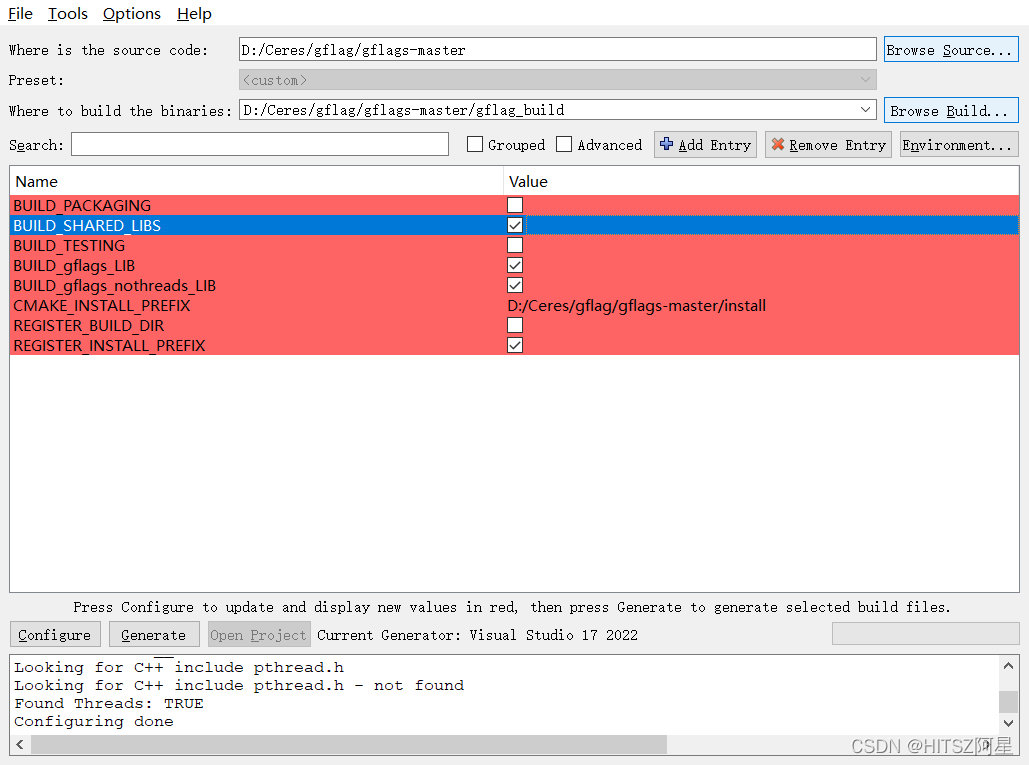Click the Value column header

pyautogui.click(x=761, y=182)
